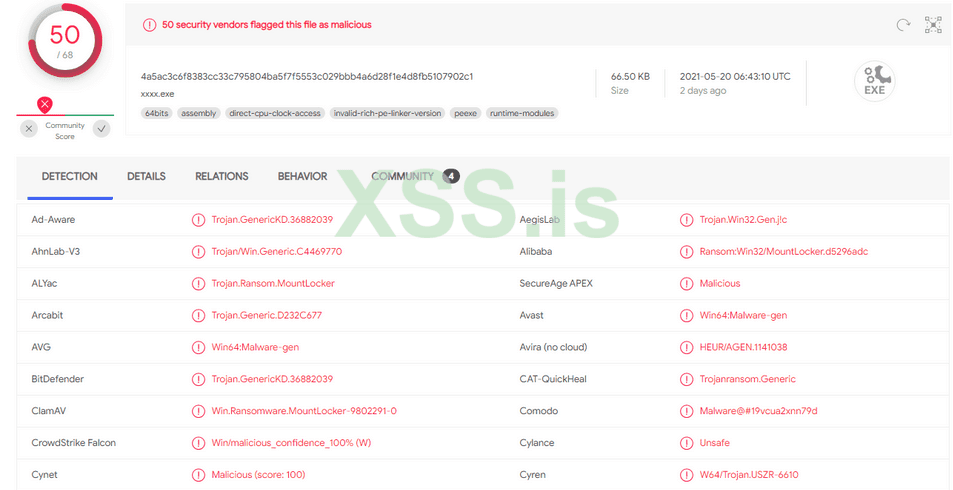Click alert icon beside Trojan.Generic.D232C677
Screen dimensions: 953x490
[x=198, y=316]
